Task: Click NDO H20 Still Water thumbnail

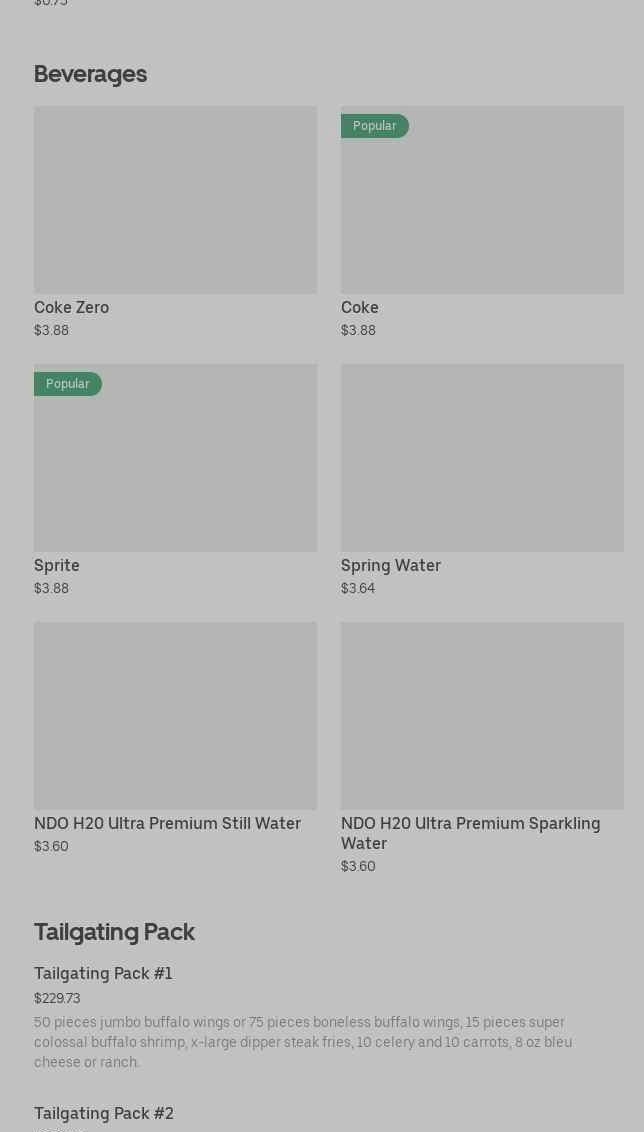Action: pyautogui.click(x=175, y=715)
